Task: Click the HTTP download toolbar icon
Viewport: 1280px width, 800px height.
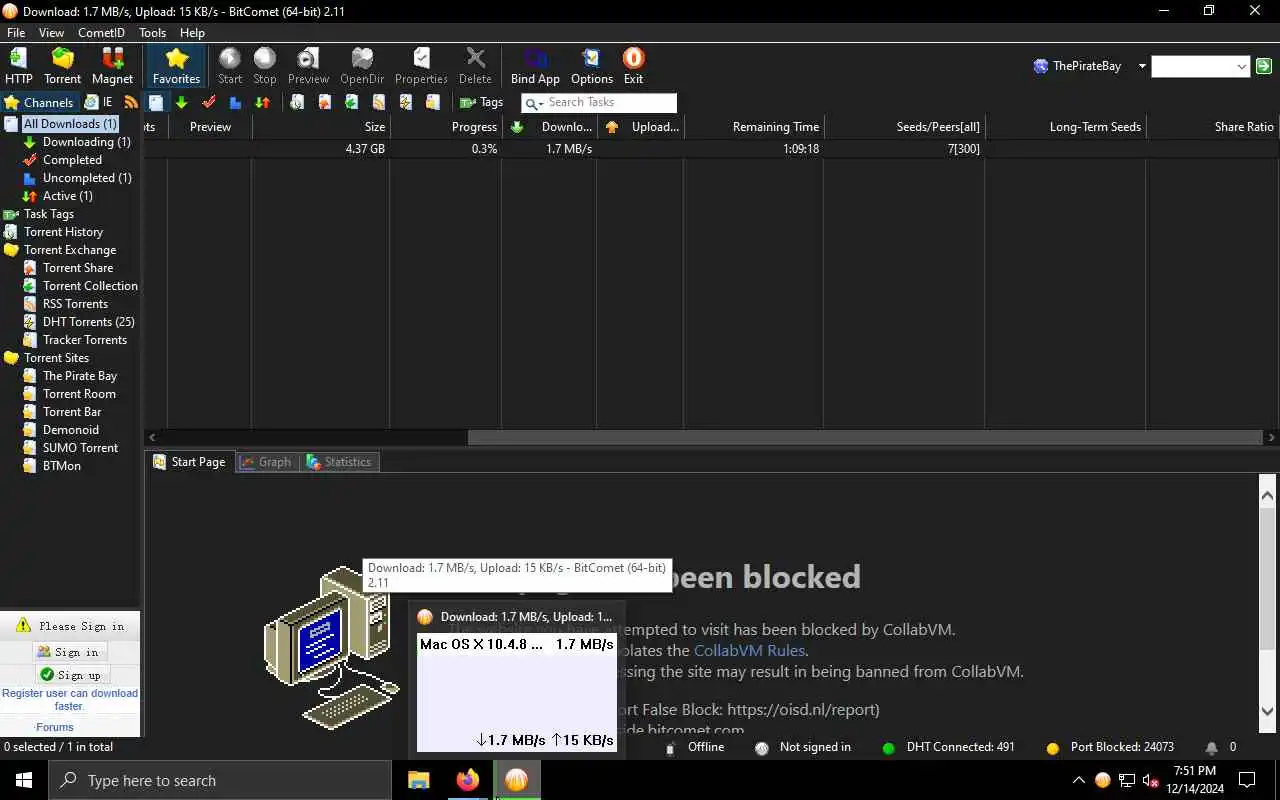Action: coord(19,66)
